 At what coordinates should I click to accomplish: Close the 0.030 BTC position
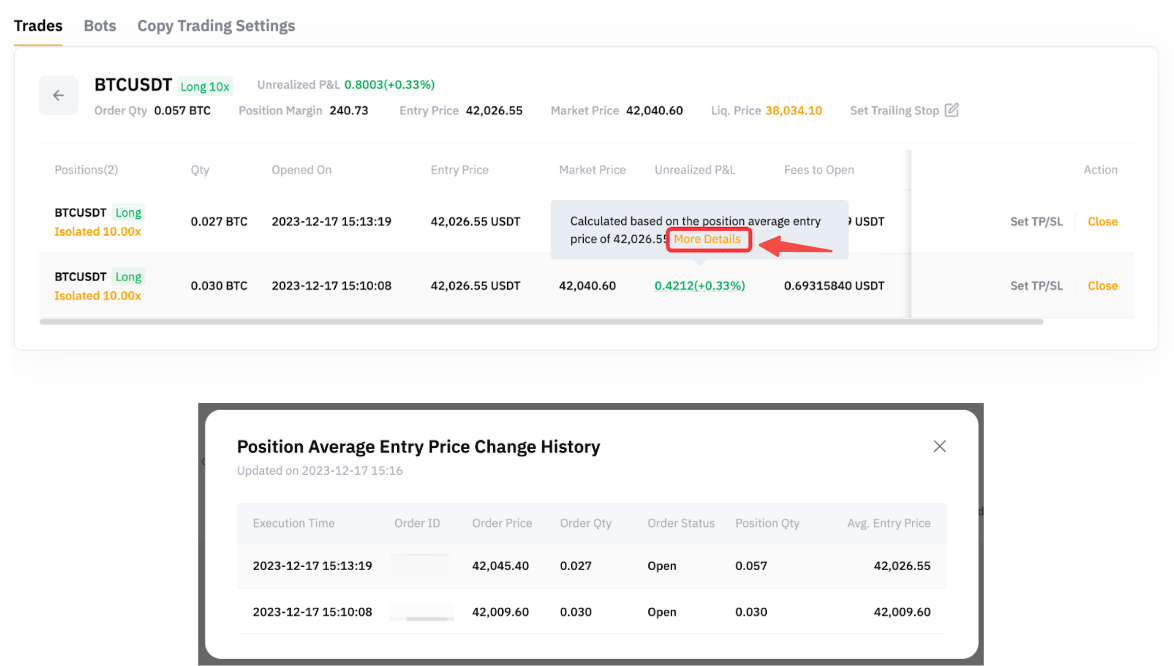tap(1102, 286)
